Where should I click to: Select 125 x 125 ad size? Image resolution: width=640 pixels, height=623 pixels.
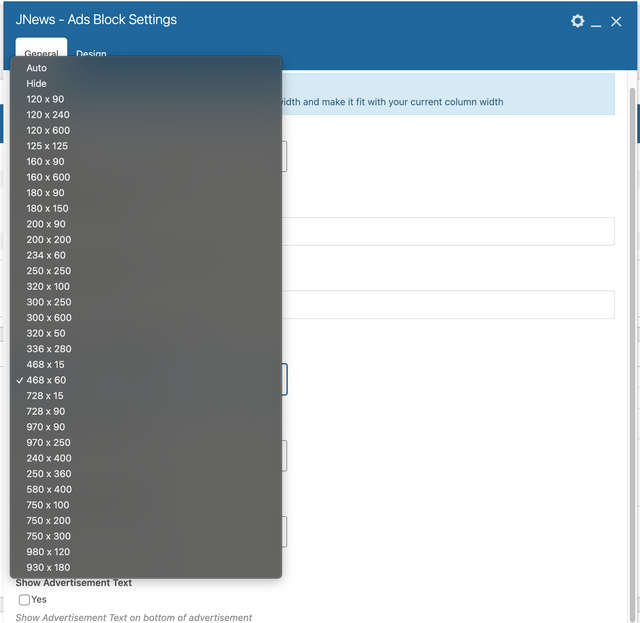point(146,146)
